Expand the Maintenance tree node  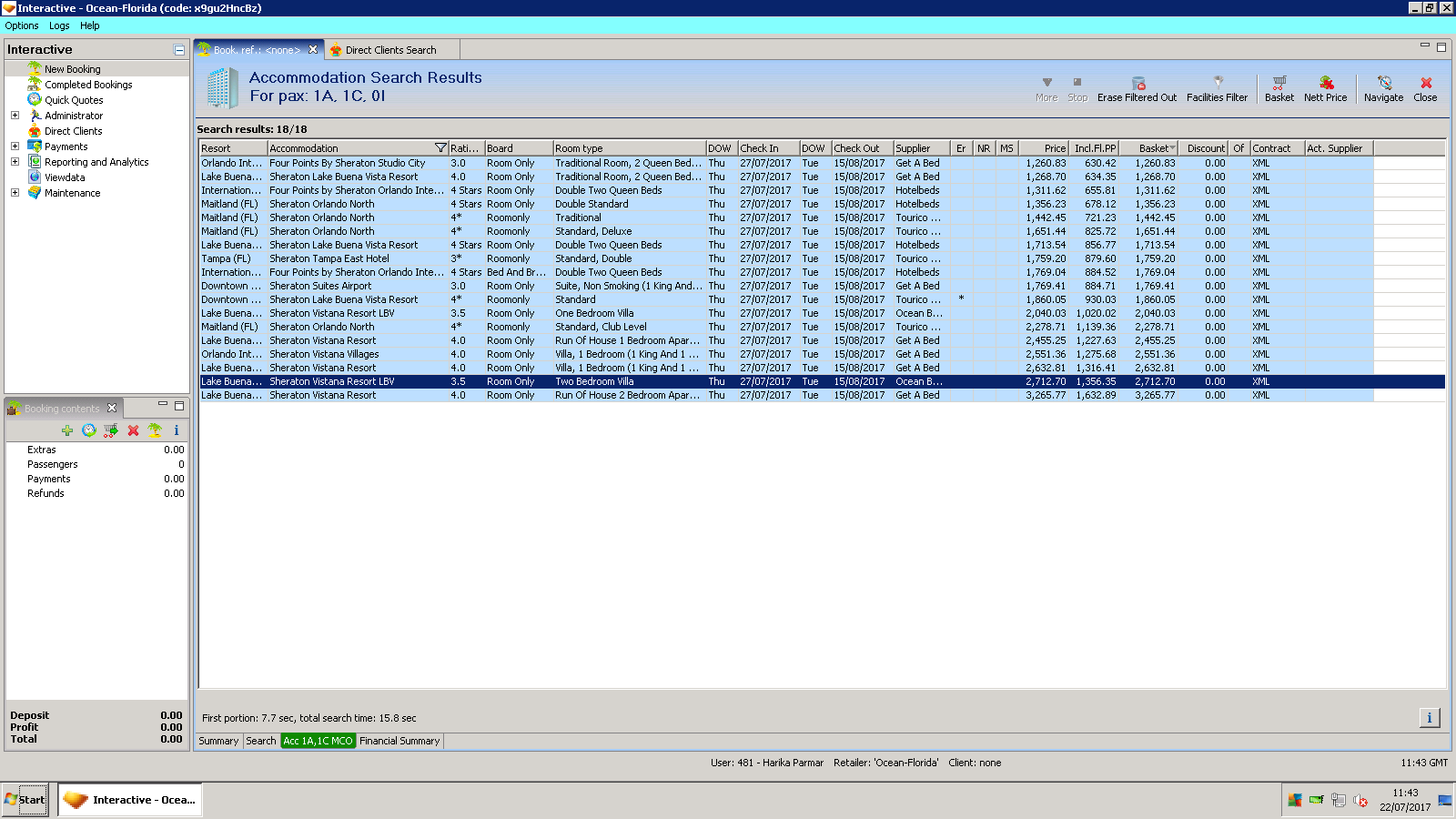pos(15,193)
